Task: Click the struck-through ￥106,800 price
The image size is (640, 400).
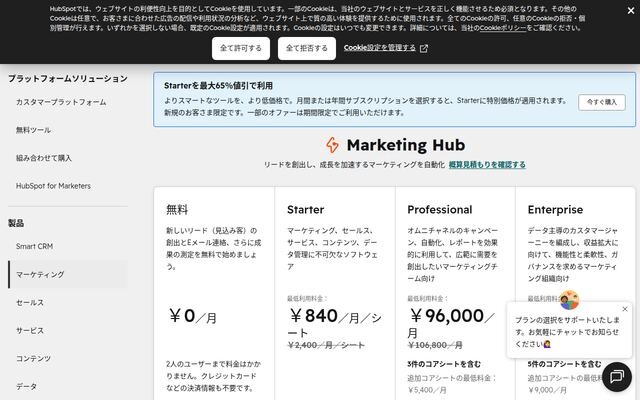Action: point(435,345)
